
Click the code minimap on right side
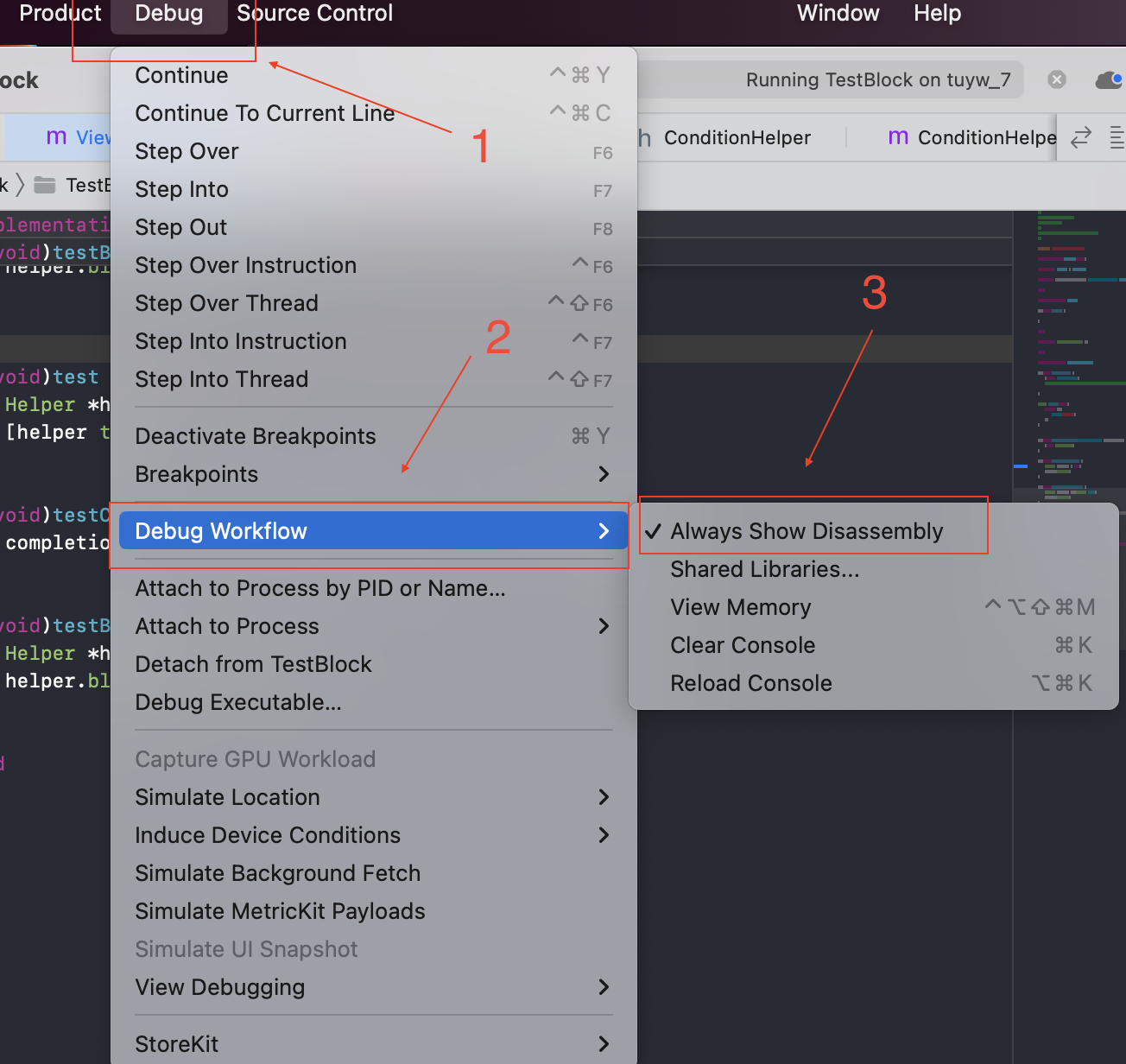1071,345
